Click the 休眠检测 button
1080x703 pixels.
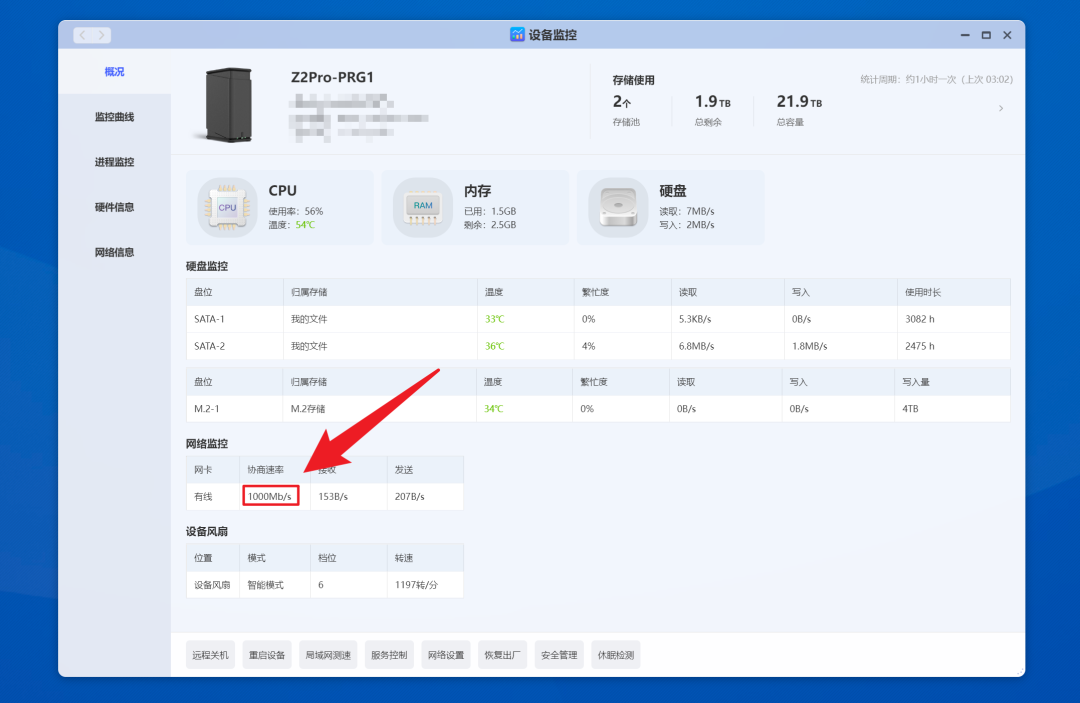[x=616, y=655]
